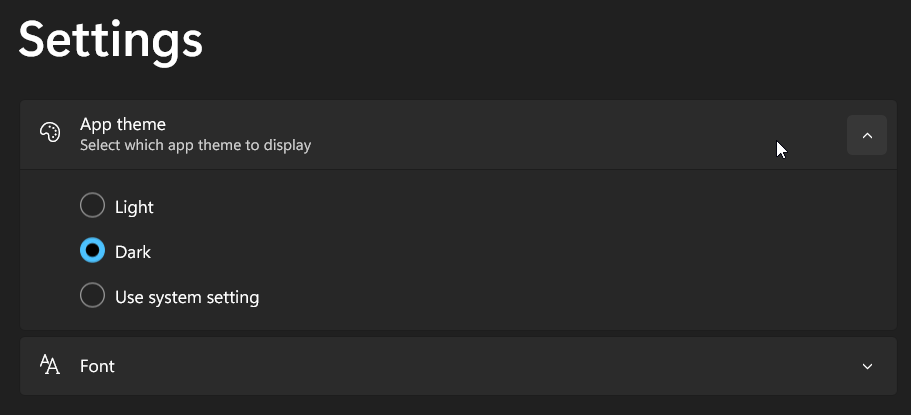Click the App theme palette icon

point(50,134)
